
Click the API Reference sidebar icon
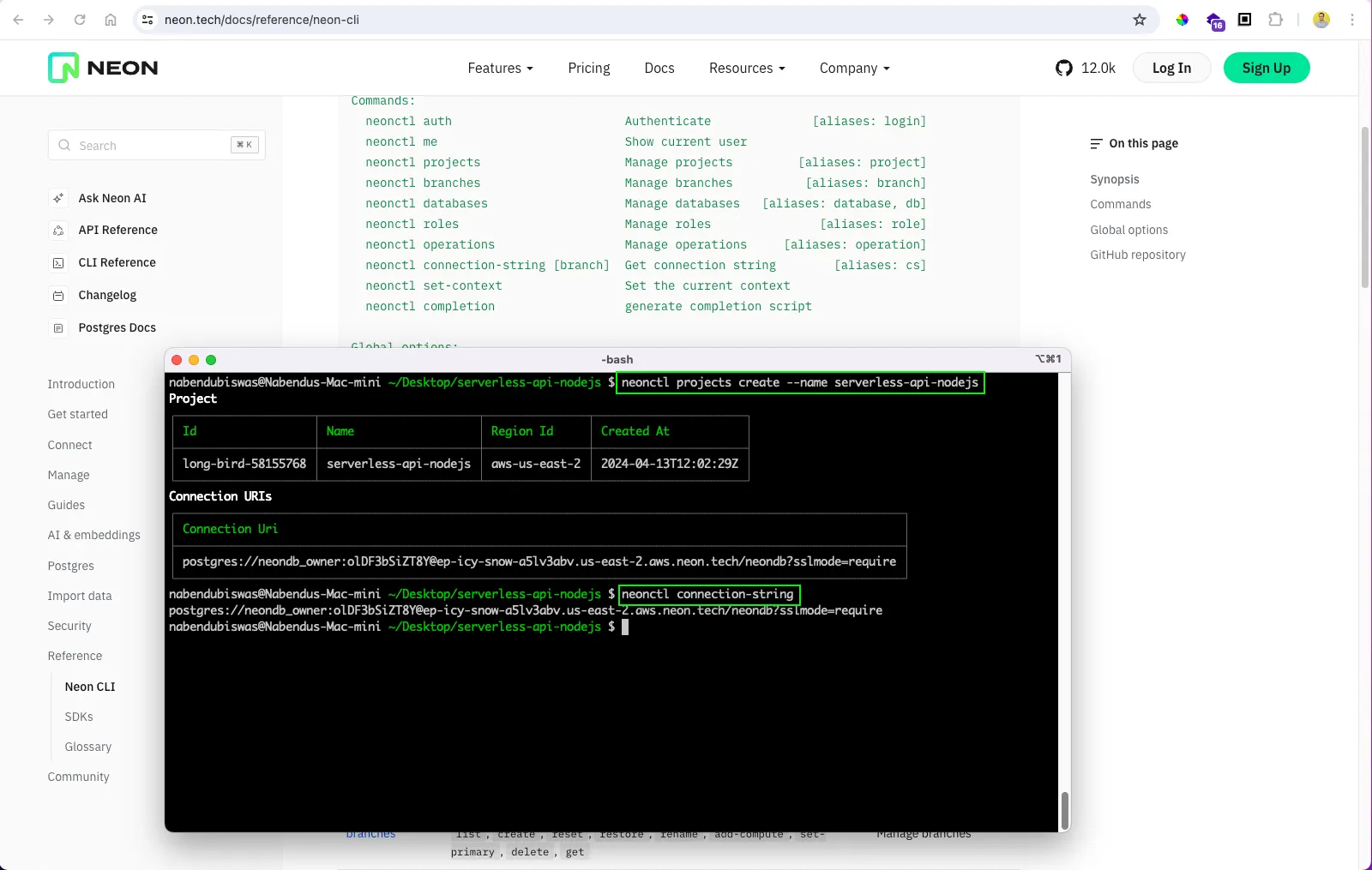click(58, 231)
